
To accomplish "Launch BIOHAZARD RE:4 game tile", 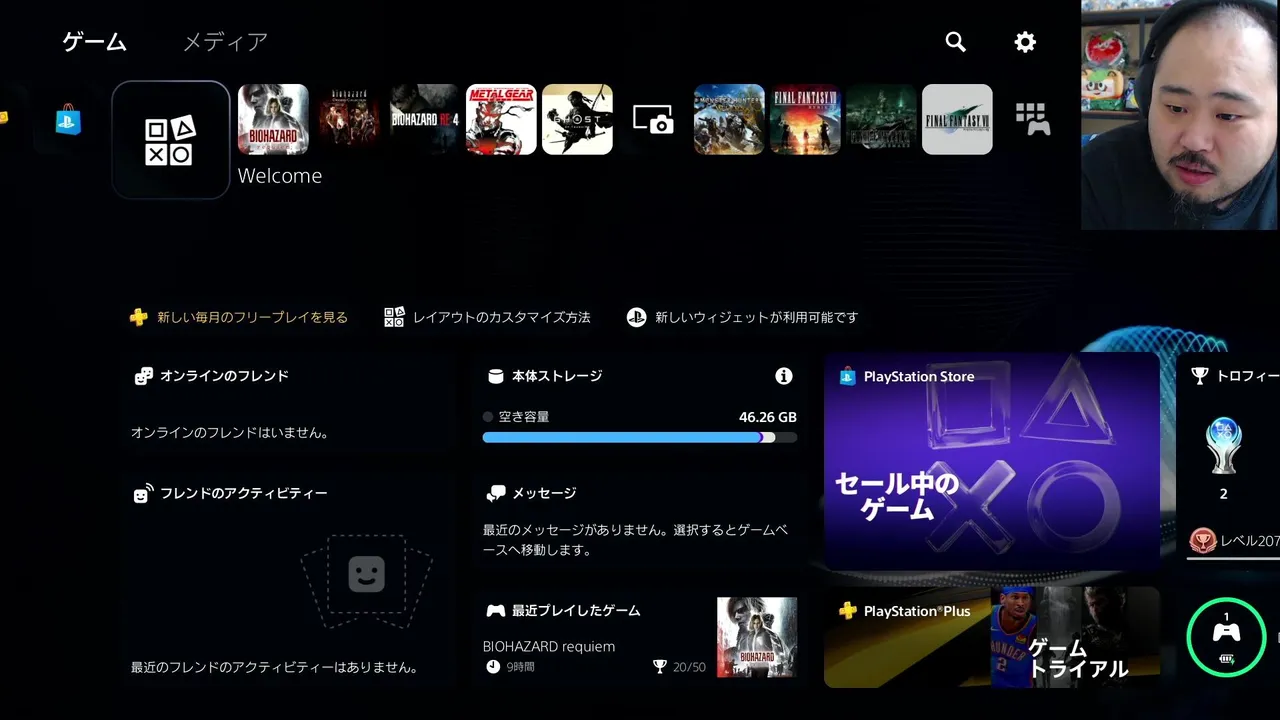I will tap(425, 119).
